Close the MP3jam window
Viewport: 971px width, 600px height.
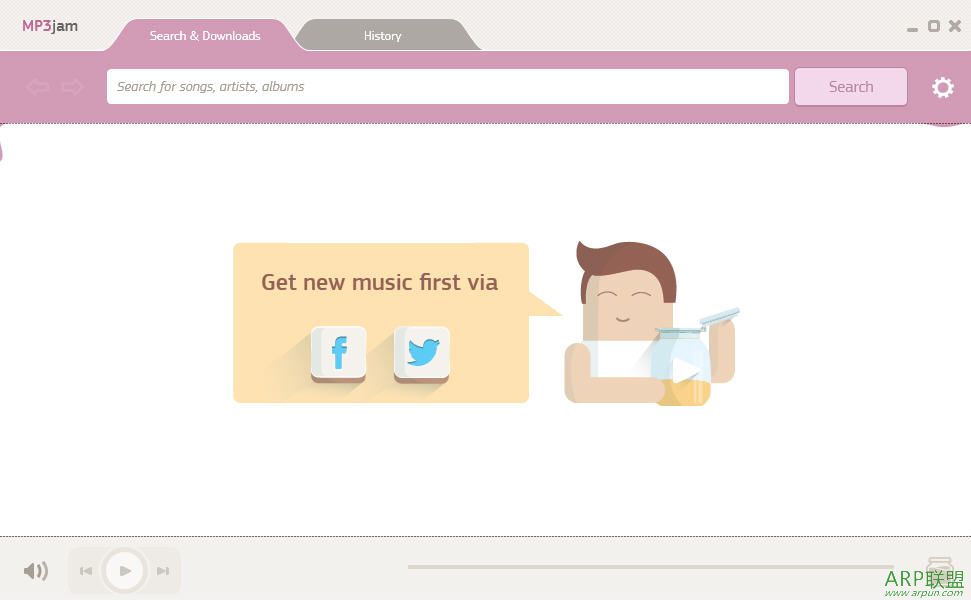click(x=955, y=26)
